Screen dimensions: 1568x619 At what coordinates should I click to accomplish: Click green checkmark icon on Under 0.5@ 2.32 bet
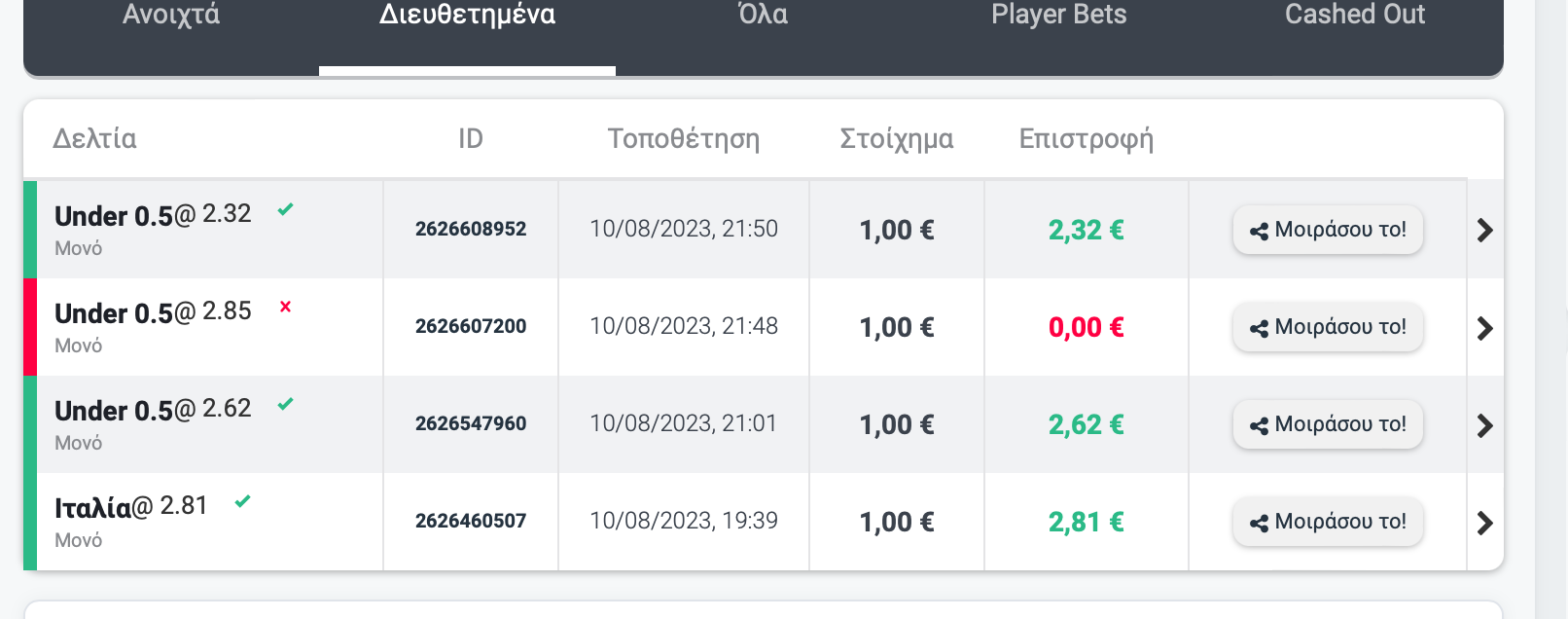click(x=285, y=209)
